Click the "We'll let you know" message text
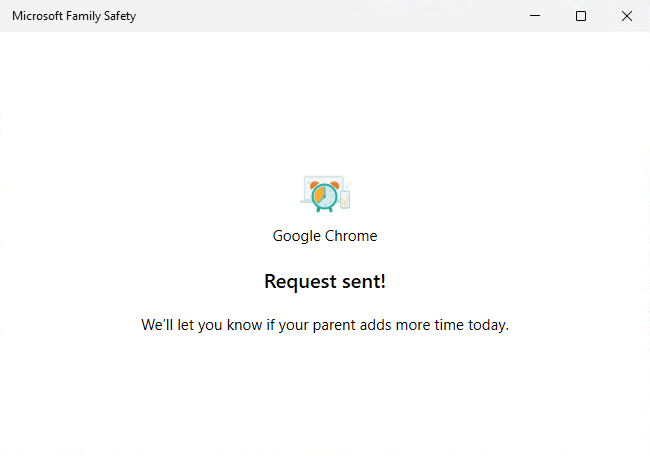Screen dimensions: 650x456 (x=325, y=325)
